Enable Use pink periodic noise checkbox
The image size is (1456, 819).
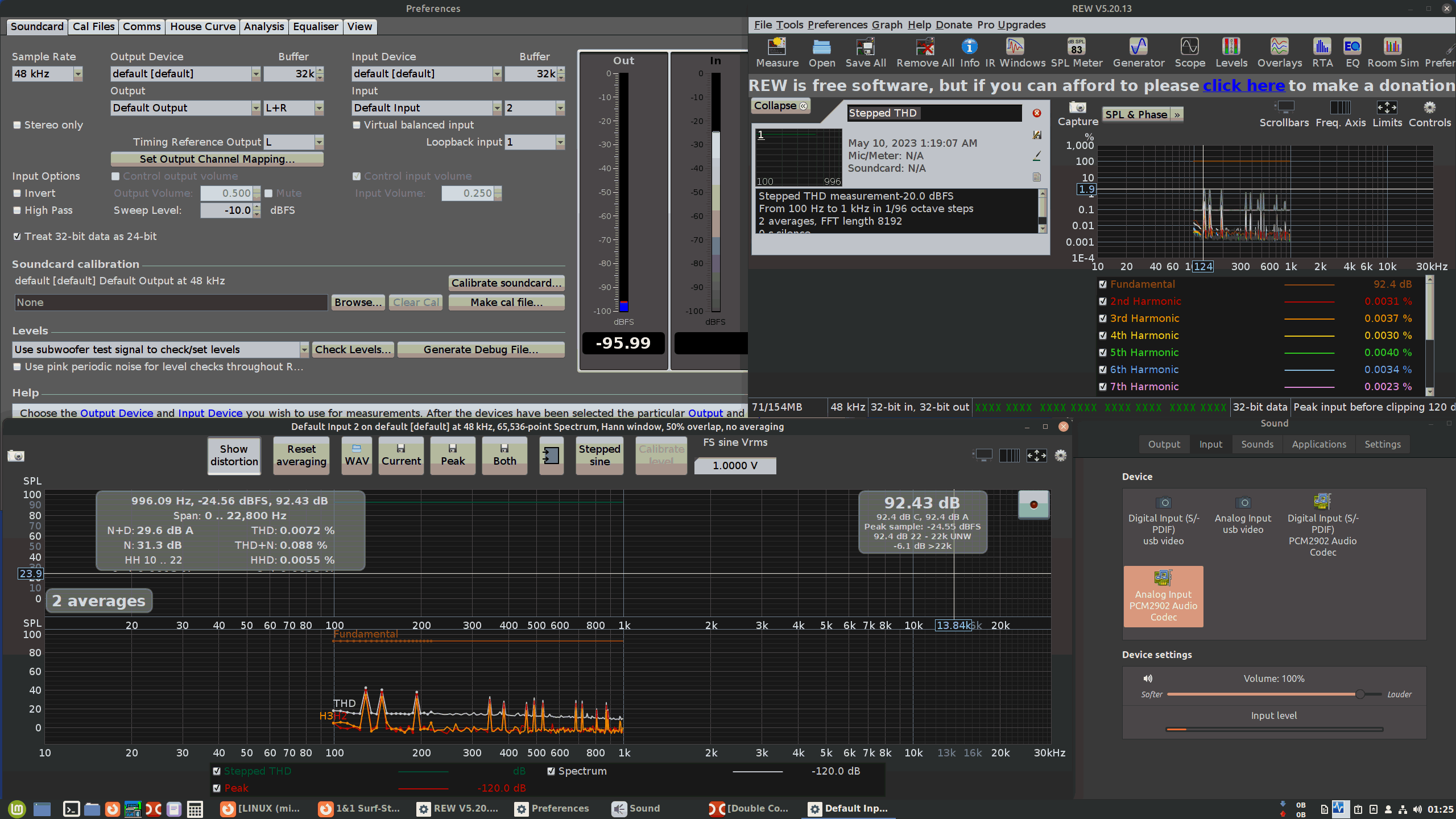pyautogui.click(x=17, y=366)
